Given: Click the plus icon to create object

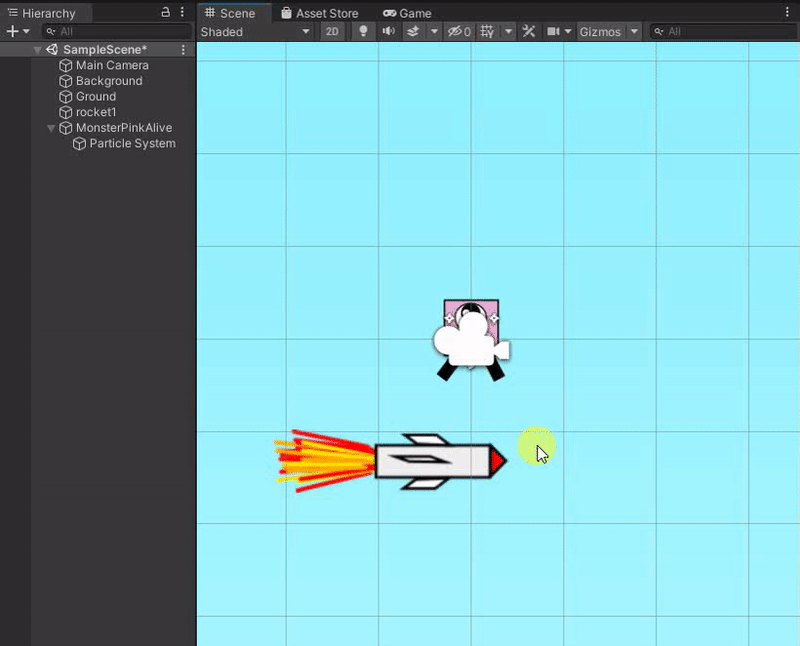Looking at the screenshot, I should tap(12, 32).
